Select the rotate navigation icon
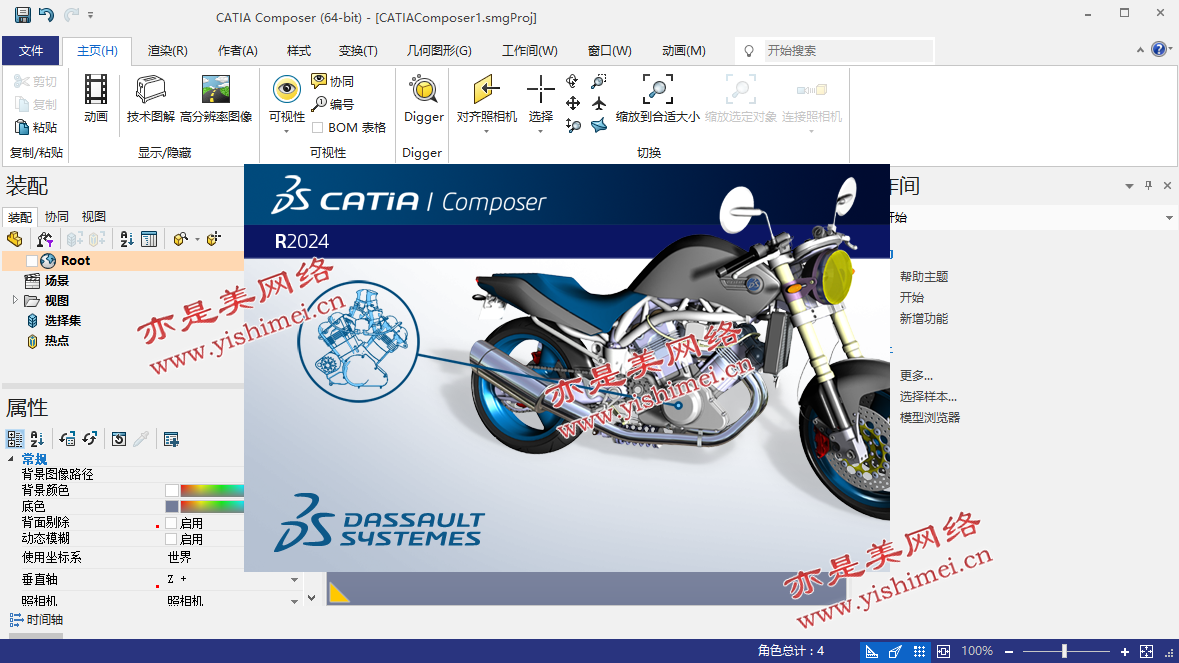The height and width of the screenshot is (663, 1179). click(x=572, y=81)
